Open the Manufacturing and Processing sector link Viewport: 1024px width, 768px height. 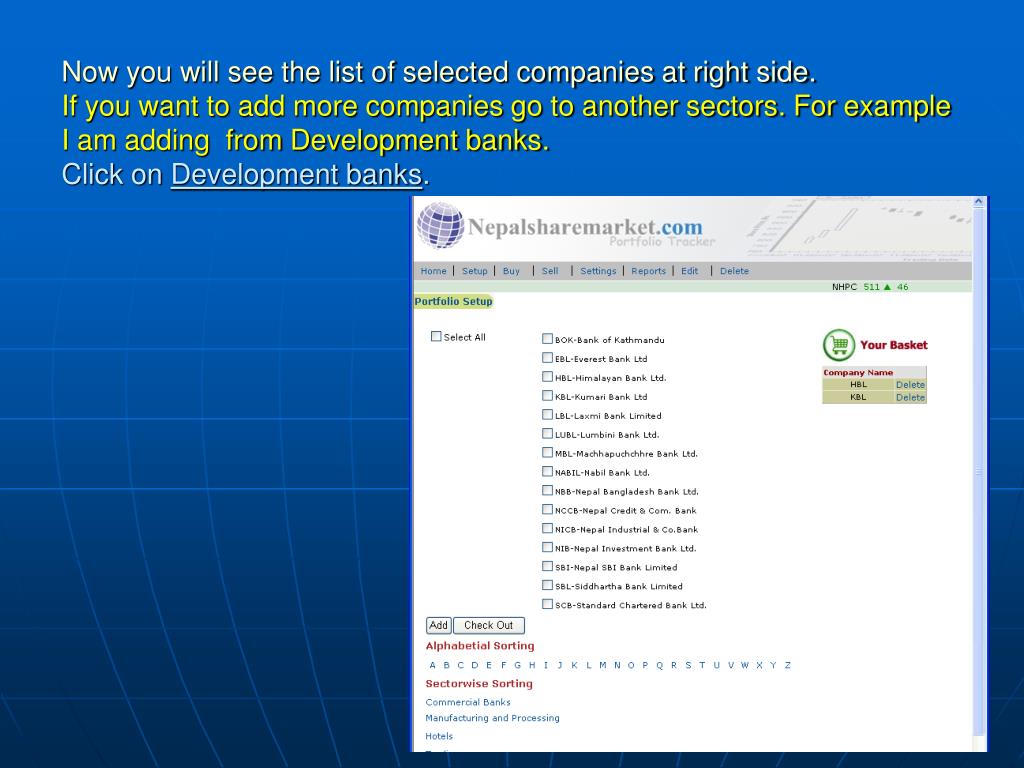[492, 718]
